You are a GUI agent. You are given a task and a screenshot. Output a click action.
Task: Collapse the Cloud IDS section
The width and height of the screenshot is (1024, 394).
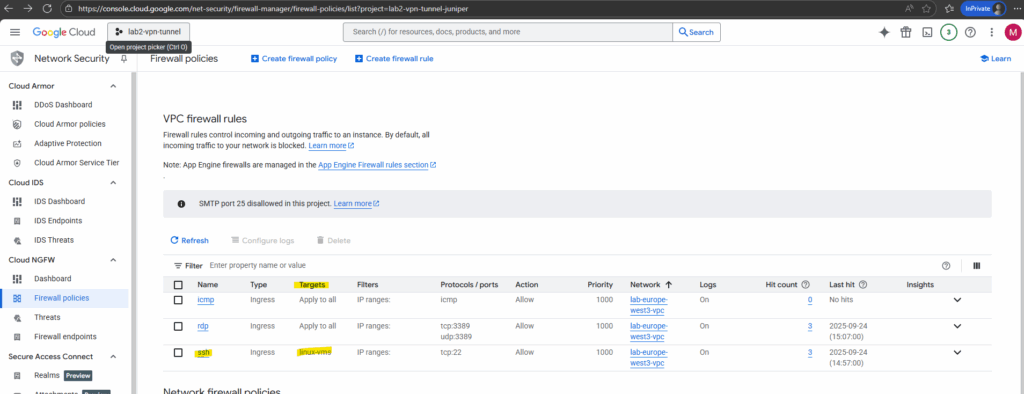(113, 182)
